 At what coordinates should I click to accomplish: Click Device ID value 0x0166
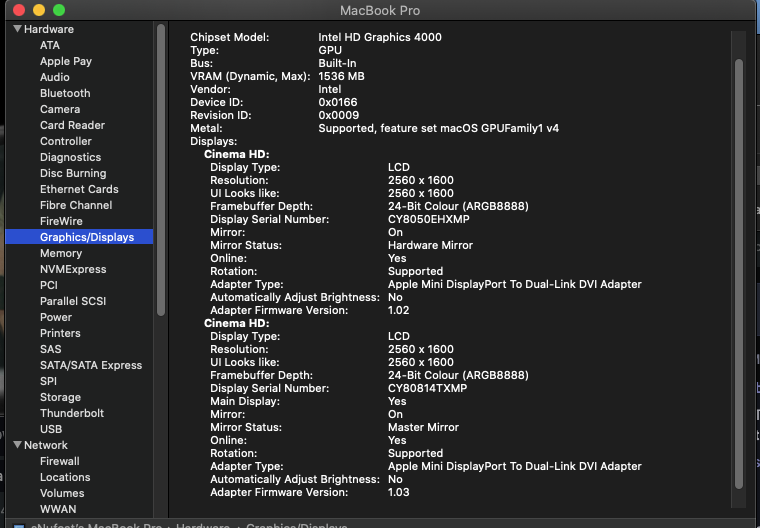coord(338,102)
